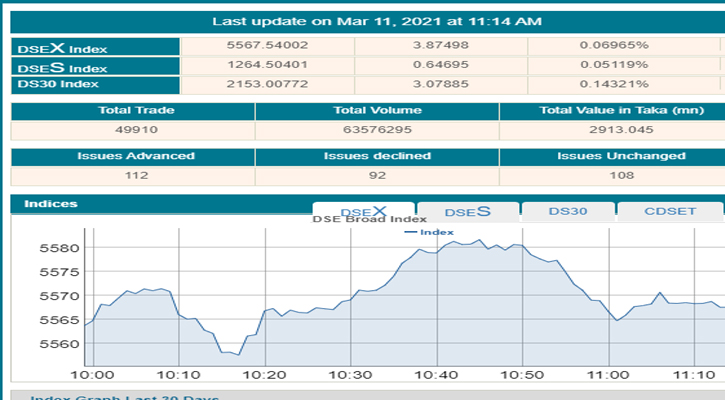This screenshot has height=400, width=725.
Task: Click the Issues declined count 92
Action: pyautogui.click(x=377, y=175)
